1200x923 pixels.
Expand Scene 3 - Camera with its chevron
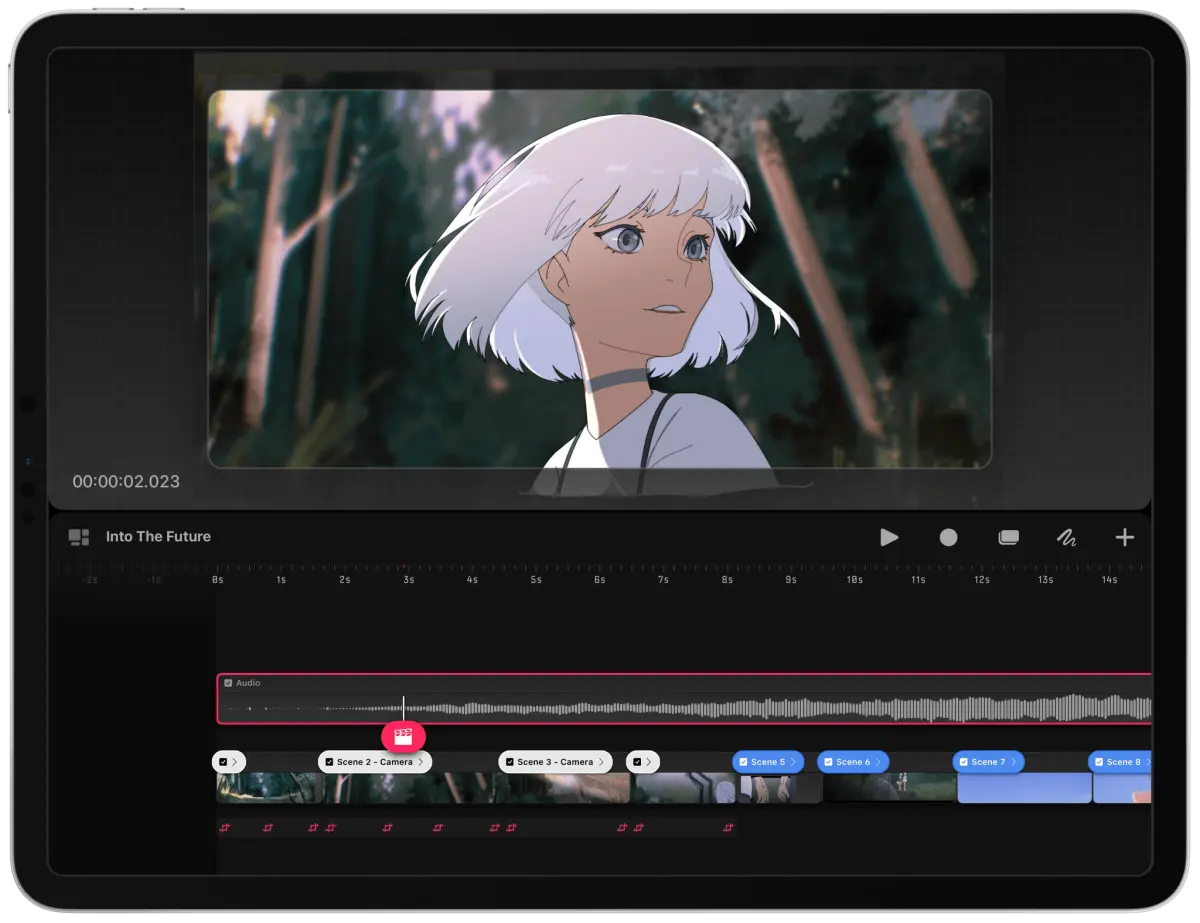click(x=601, y=762)
